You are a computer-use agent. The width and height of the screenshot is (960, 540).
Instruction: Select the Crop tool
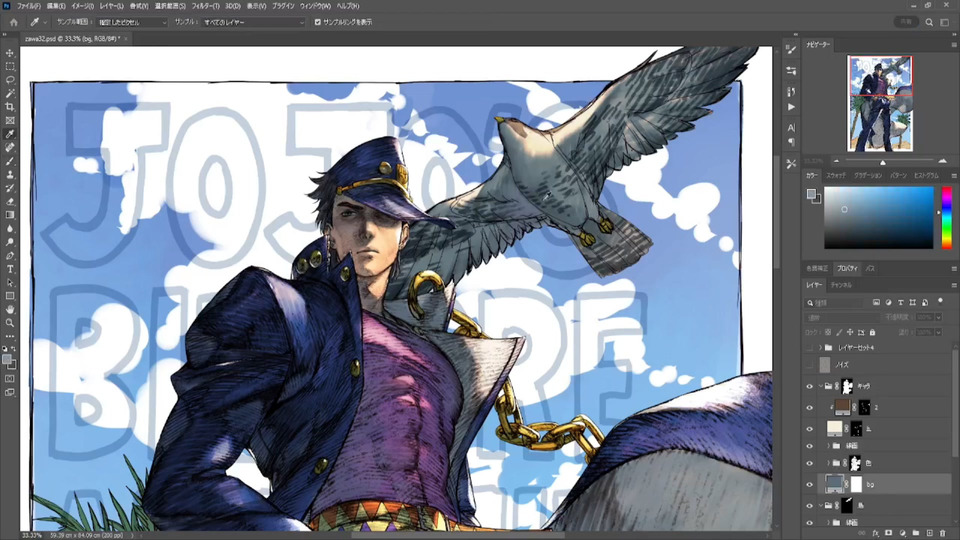click(x=10, y=107)
